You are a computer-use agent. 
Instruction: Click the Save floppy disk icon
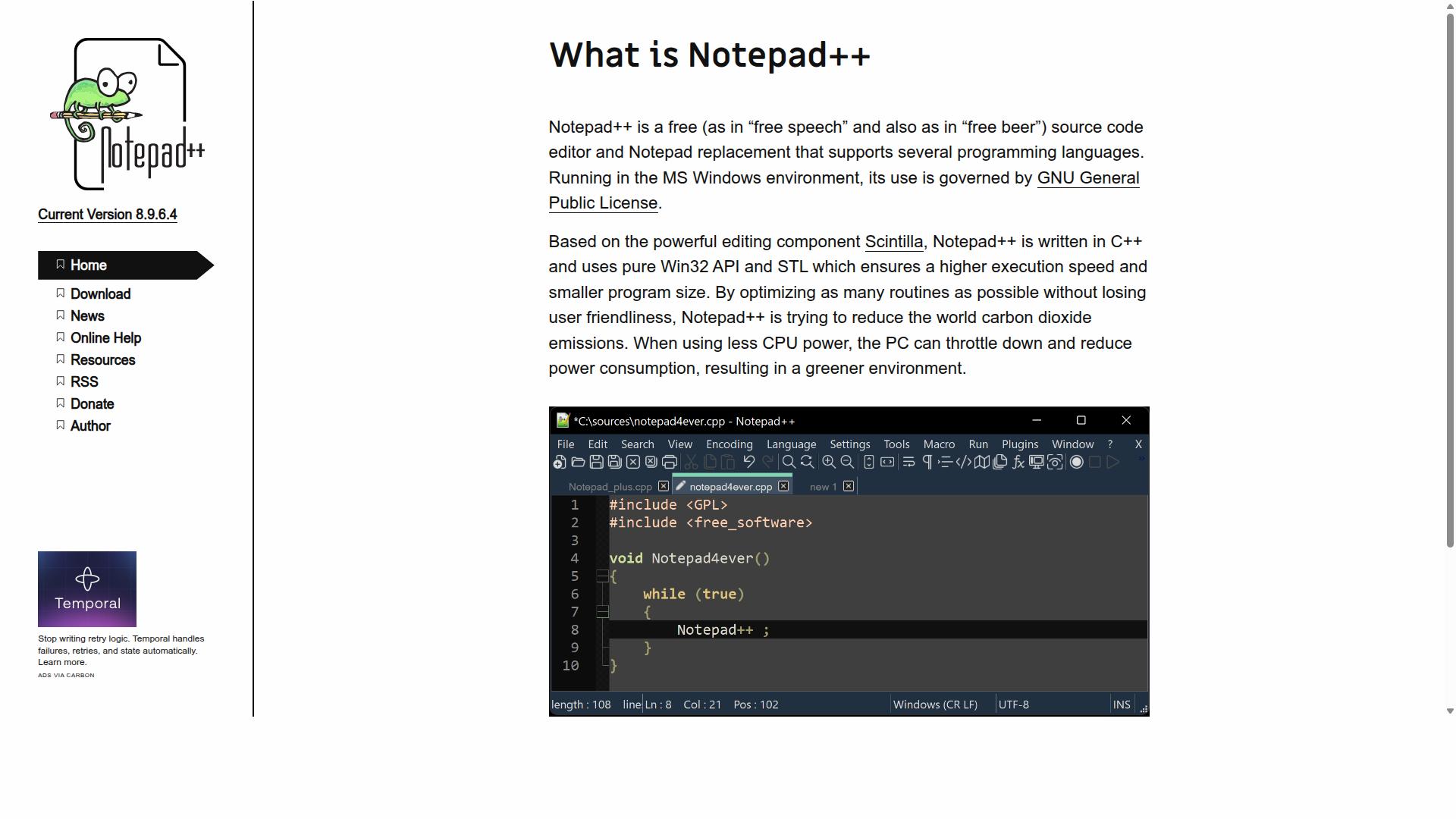pyautogui.click(x=596, y=462)
